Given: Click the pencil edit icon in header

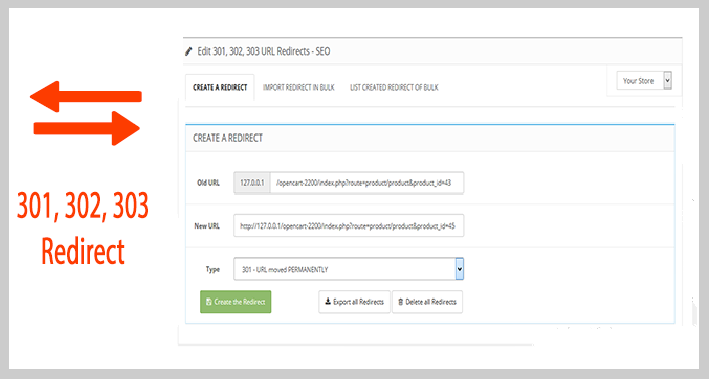Looking at the screenshot, I should point(189,52).
